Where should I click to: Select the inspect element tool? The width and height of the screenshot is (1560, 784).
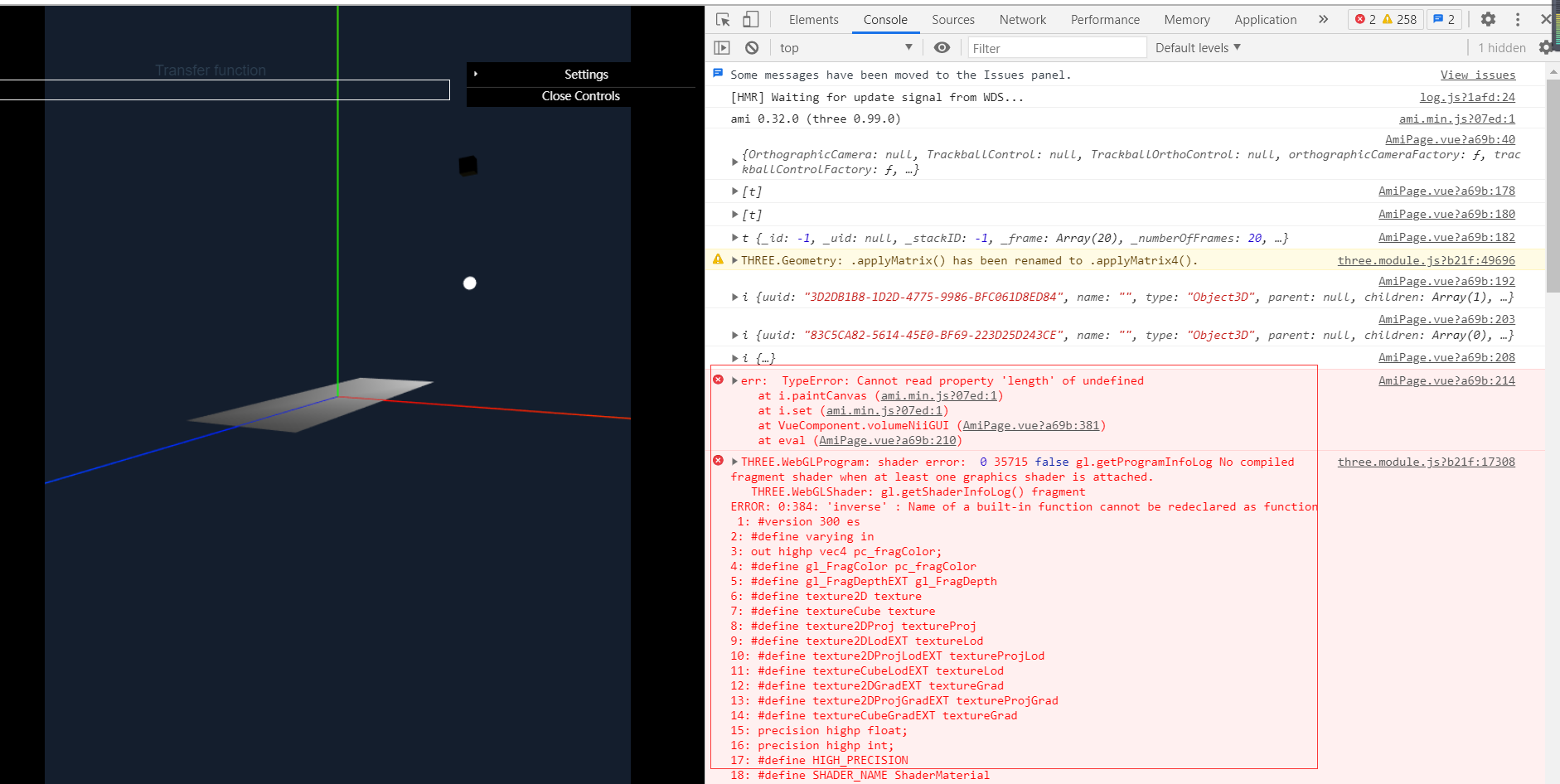click(720, 18)
